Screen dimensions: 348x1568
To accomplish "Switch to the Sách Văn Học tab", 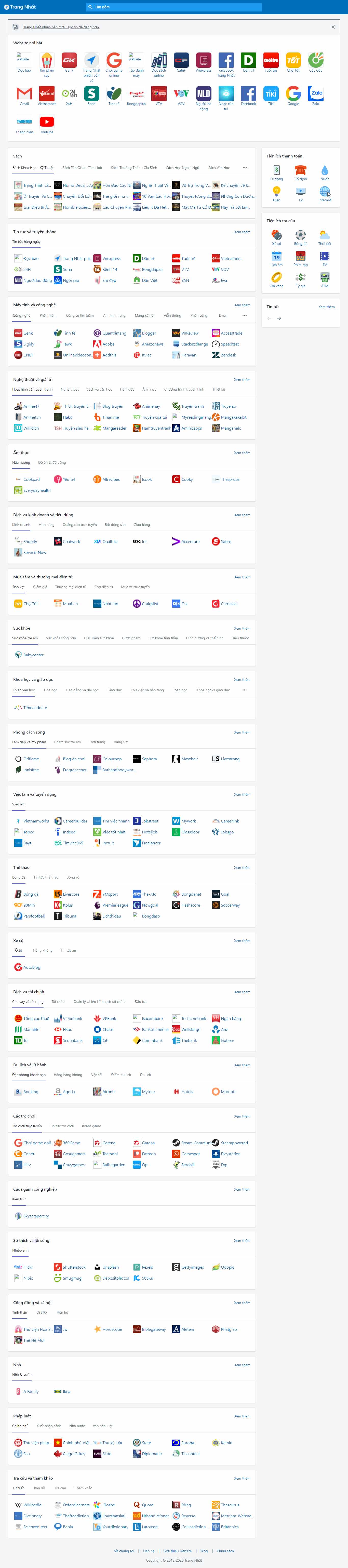I will point(219,167).
